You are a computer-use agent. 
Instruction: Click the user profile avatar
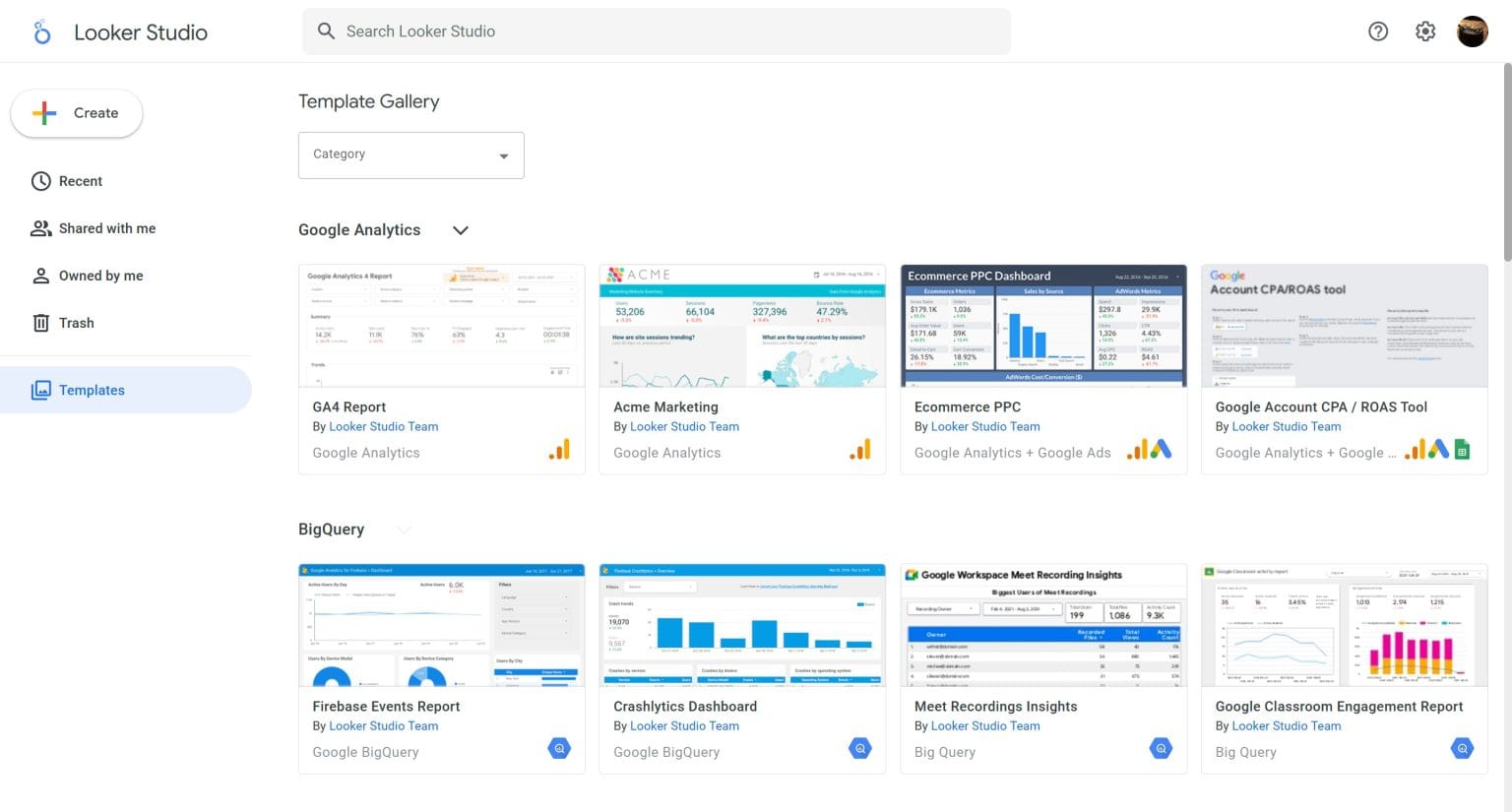coord(1472,31)
